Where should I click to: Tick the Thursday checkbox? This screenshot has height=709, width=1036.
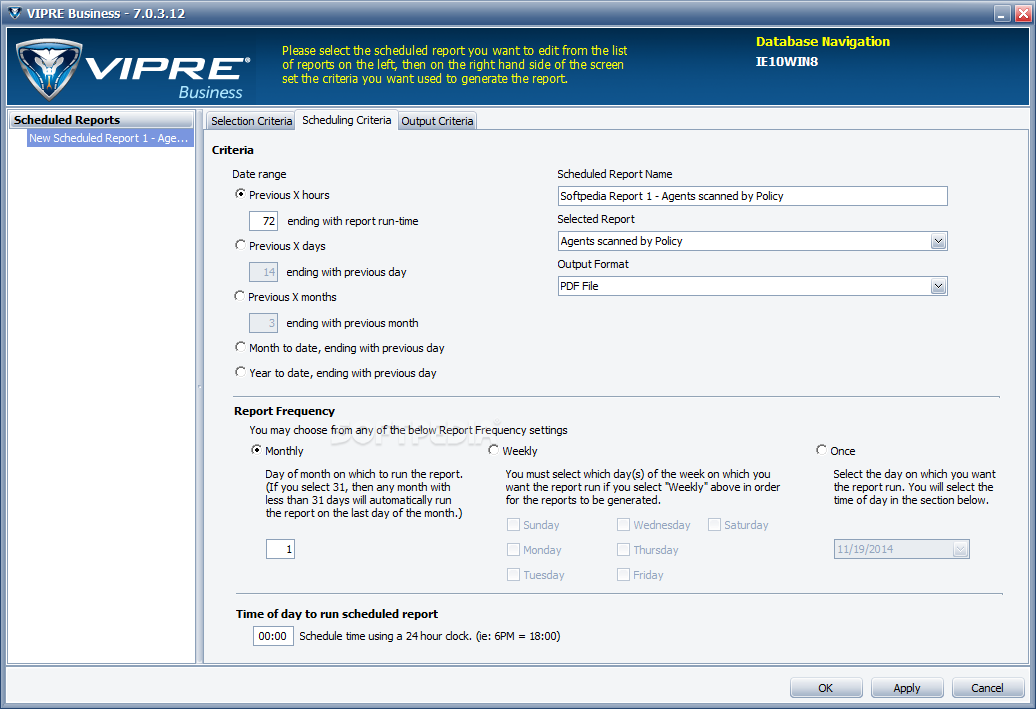pyautogui.click(x=623, y=550)
